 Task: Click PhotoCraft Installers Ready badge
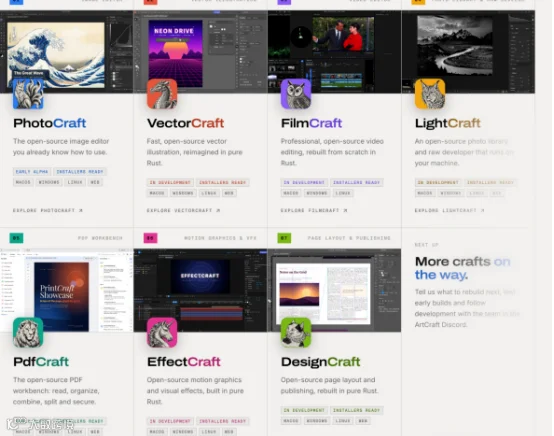(80, 172)
